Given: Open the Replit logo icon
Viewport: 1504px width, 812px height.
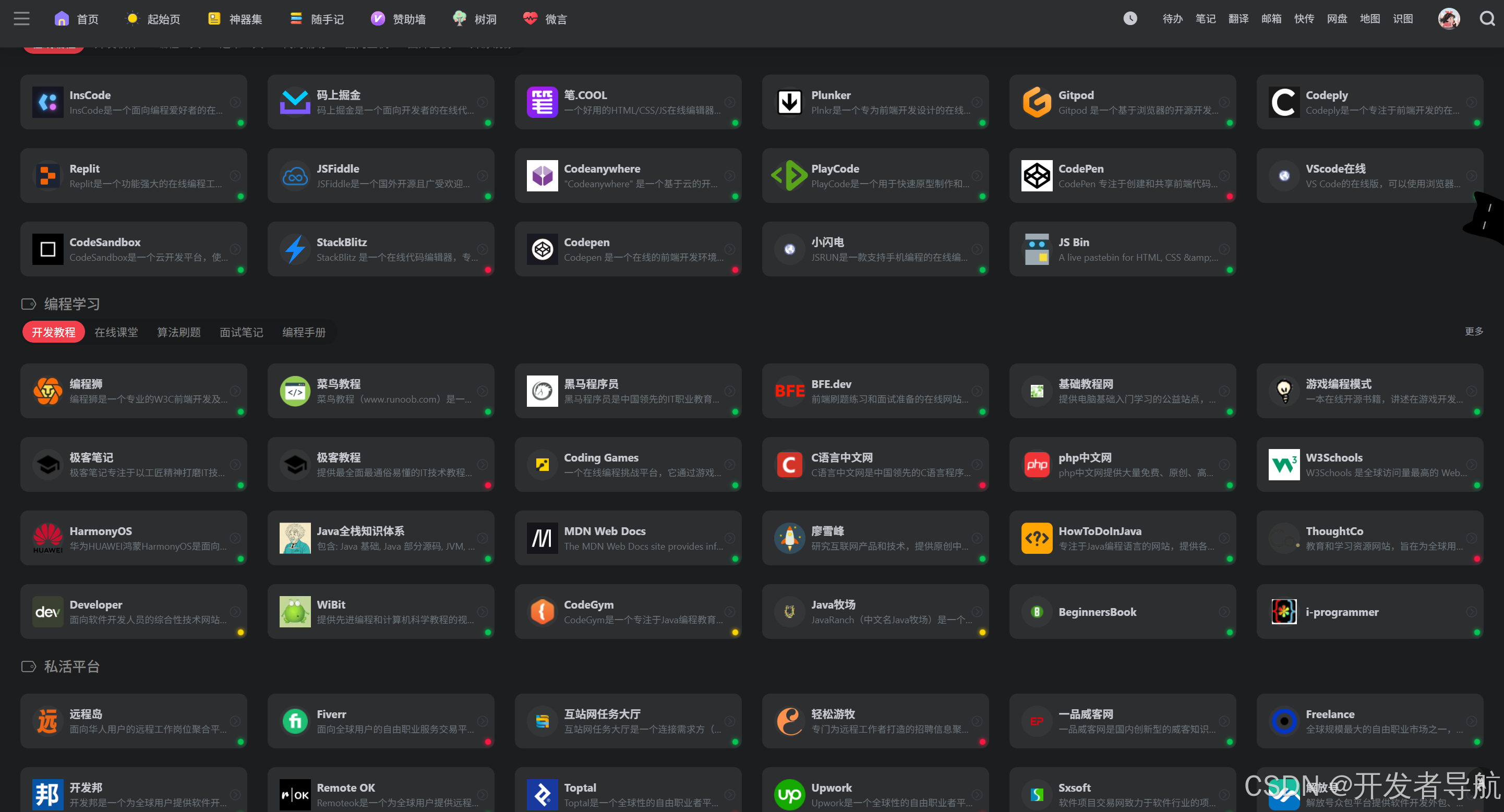Looking at the screenshot, I should (x=48, y=176).
